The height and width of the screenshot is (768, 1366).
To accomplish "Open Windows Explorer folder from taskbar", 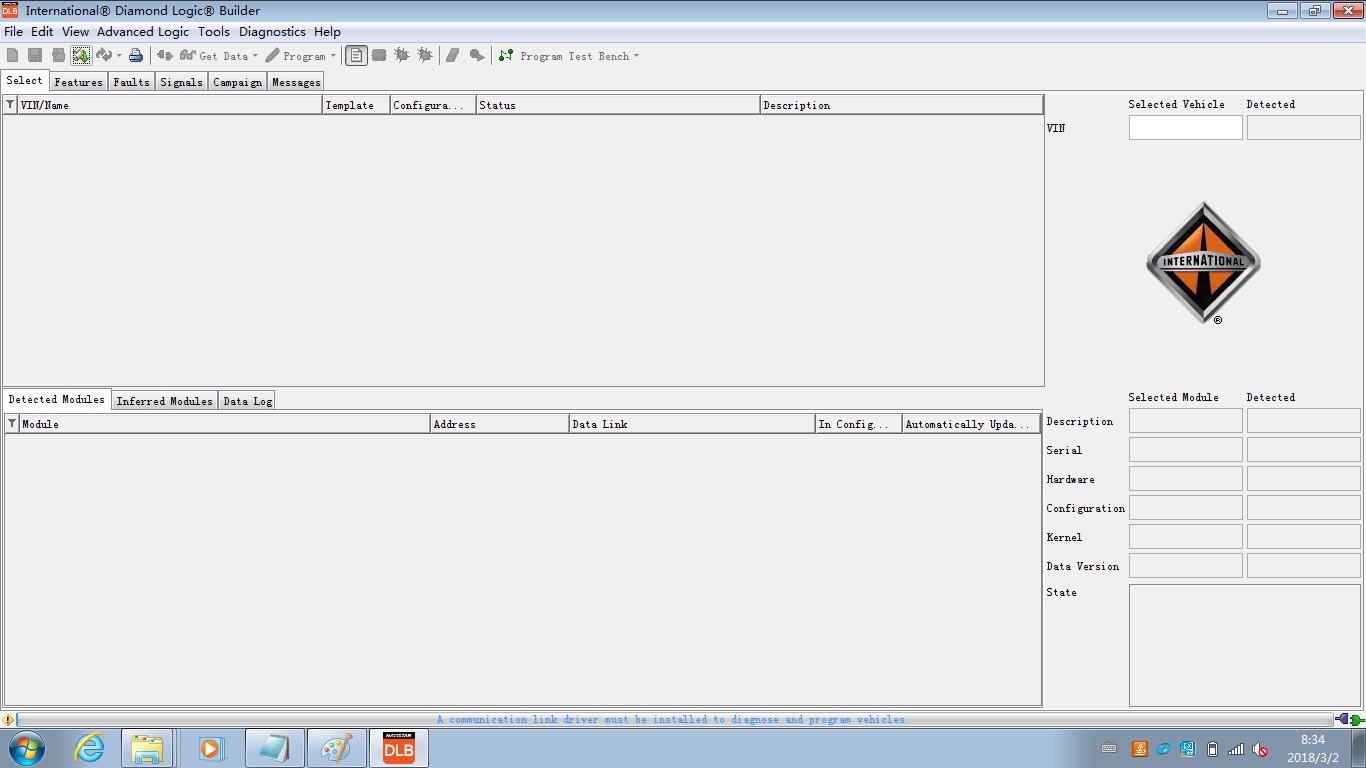I will point(148,748).
